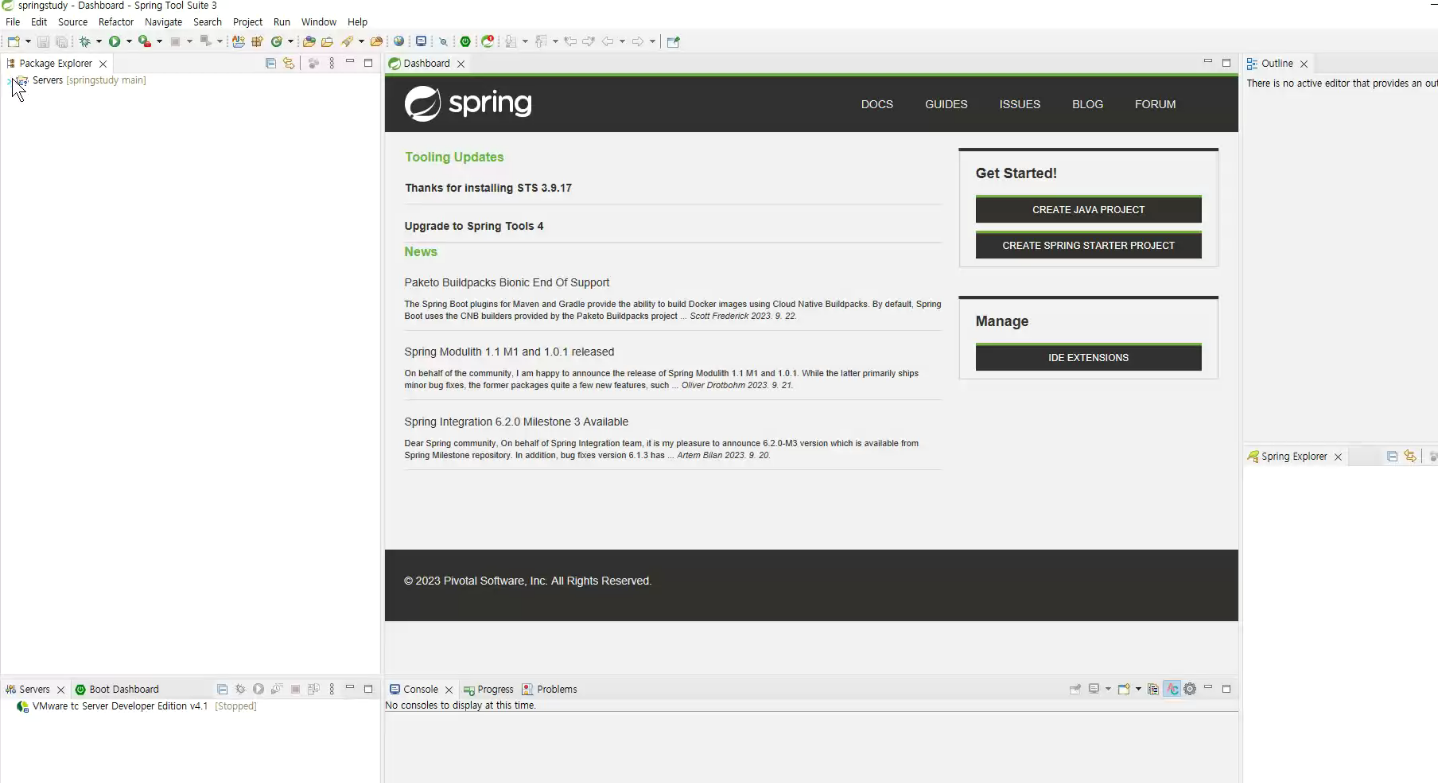The image size is (1438, 783).
Task: Open the FORUM link in Dashboard header
Action: click(1155, 104)
